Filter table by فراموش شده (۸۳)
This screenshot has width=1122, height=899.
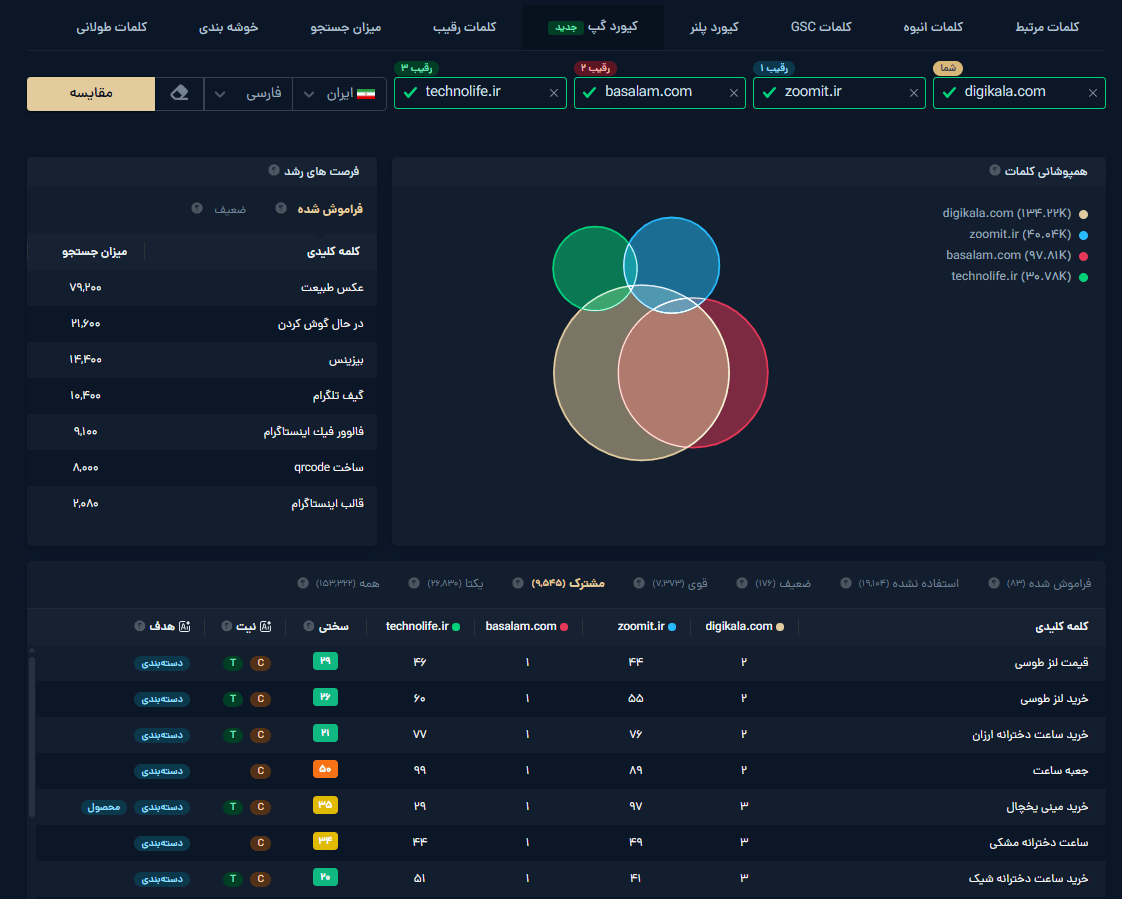pyautogui.click(x=1049, y=583)
